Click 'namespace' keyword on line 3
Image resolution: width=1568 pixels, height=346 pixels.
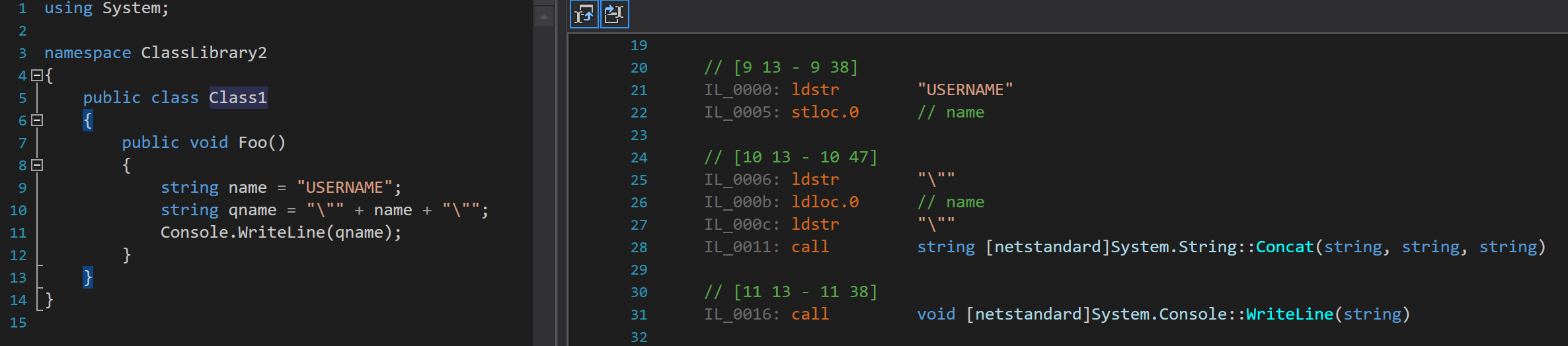tap(88, 53)
